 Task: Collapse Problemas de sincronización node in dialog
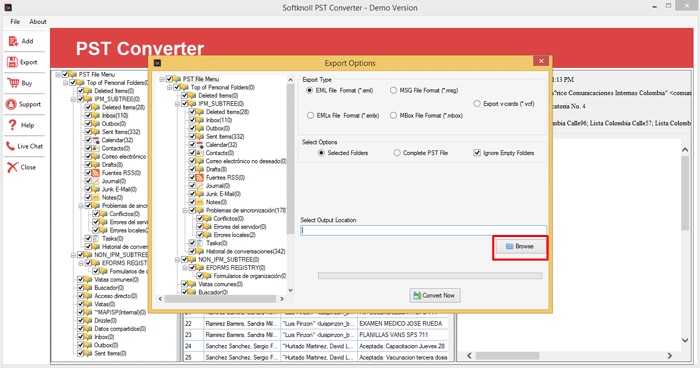pyautogui.click(x=185, y=210)
